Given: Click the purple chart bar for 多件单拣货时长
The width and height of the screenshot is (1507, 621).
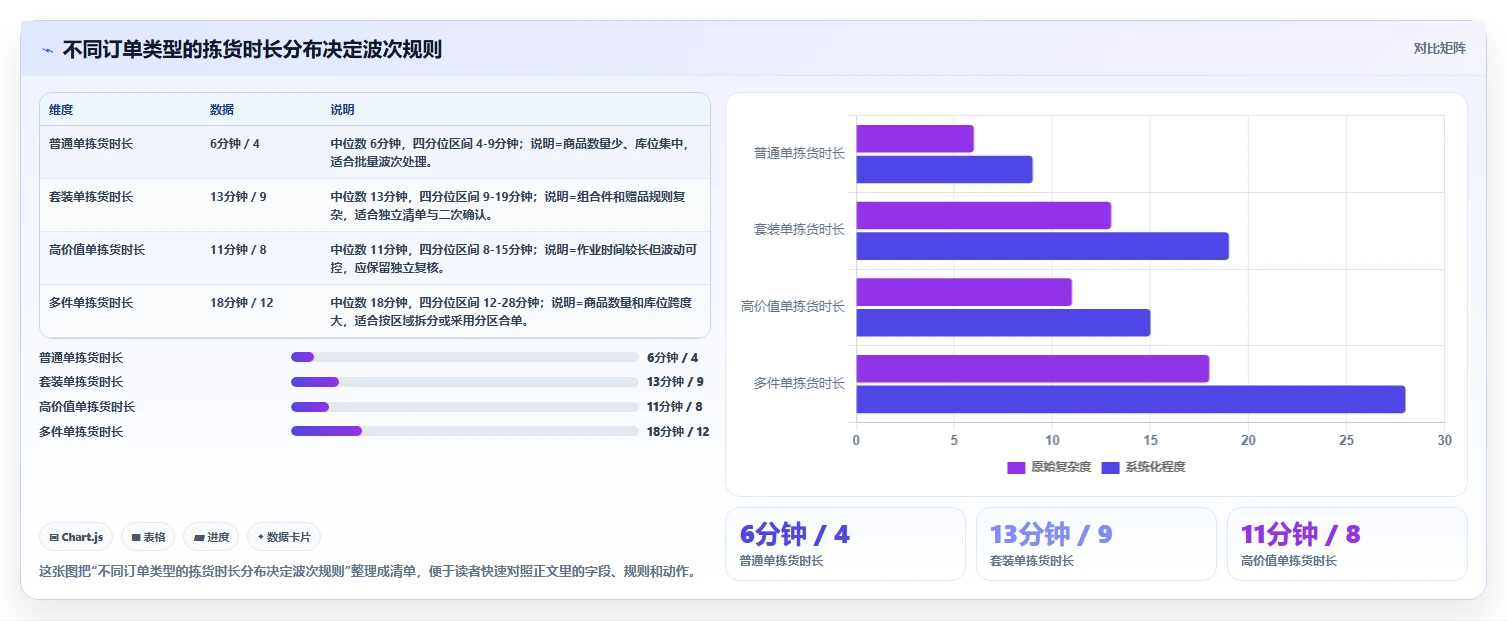Looking at the screenshot, I should click(1032, 369).
